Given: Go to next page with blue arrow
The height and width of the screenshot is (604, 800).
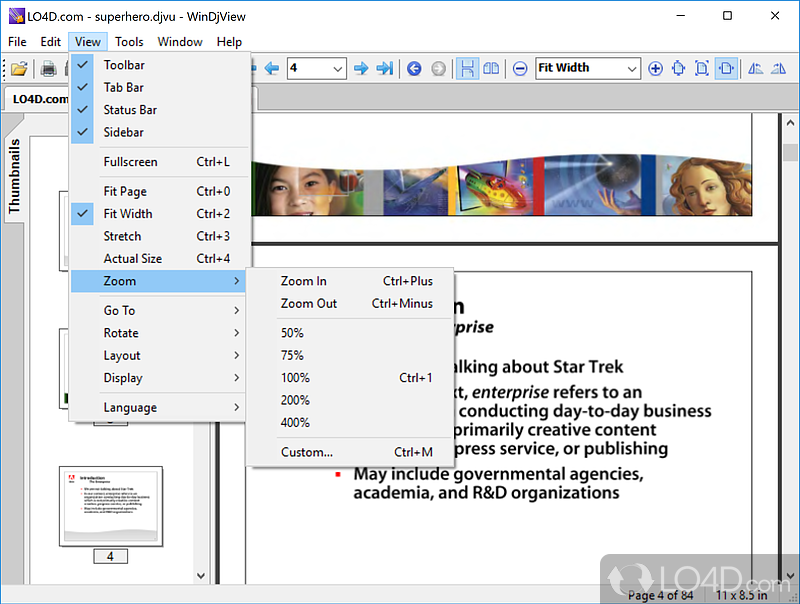Looking at the screenshot, I should 361,68.
